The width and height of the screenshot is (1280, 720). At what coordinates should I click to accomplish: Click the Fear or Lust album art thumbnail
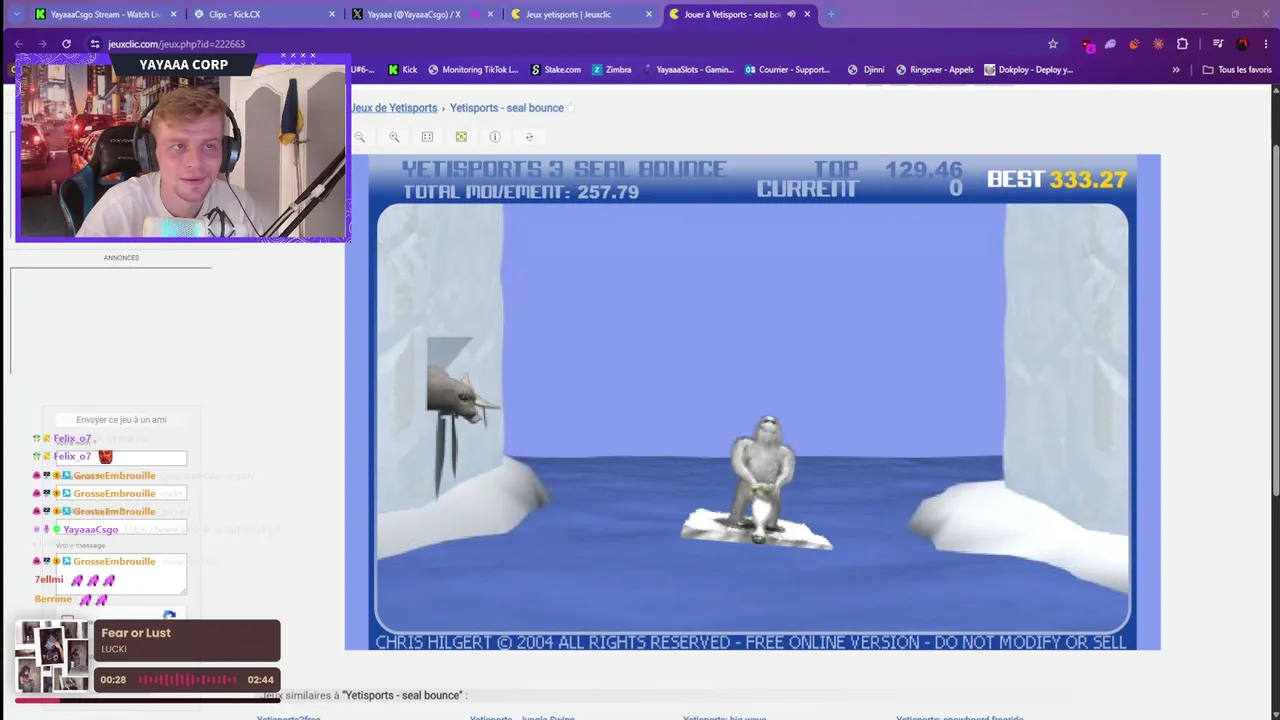point(53,656)
